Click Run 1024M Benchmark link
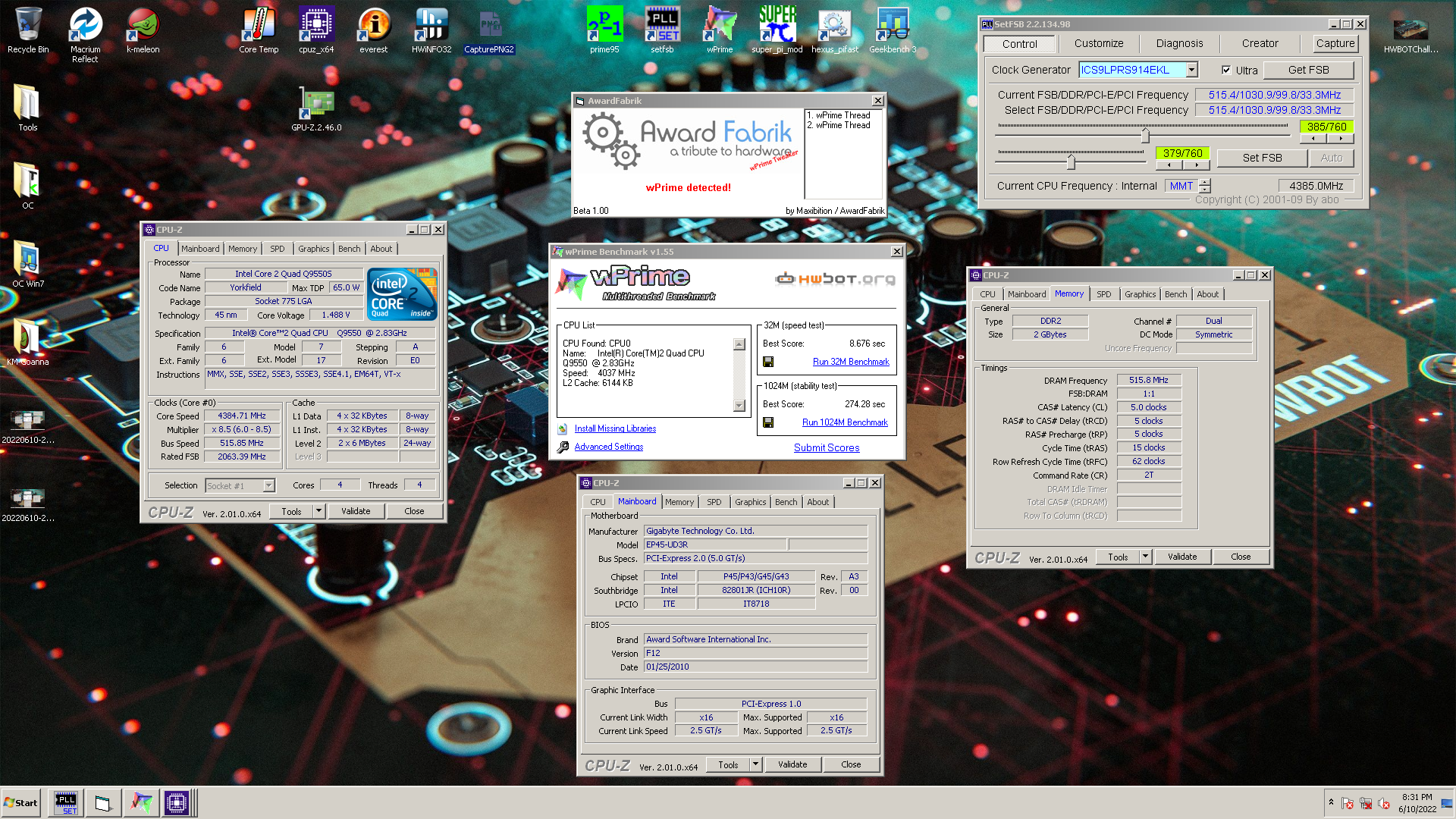The image size is (1456, 819). 845,422
